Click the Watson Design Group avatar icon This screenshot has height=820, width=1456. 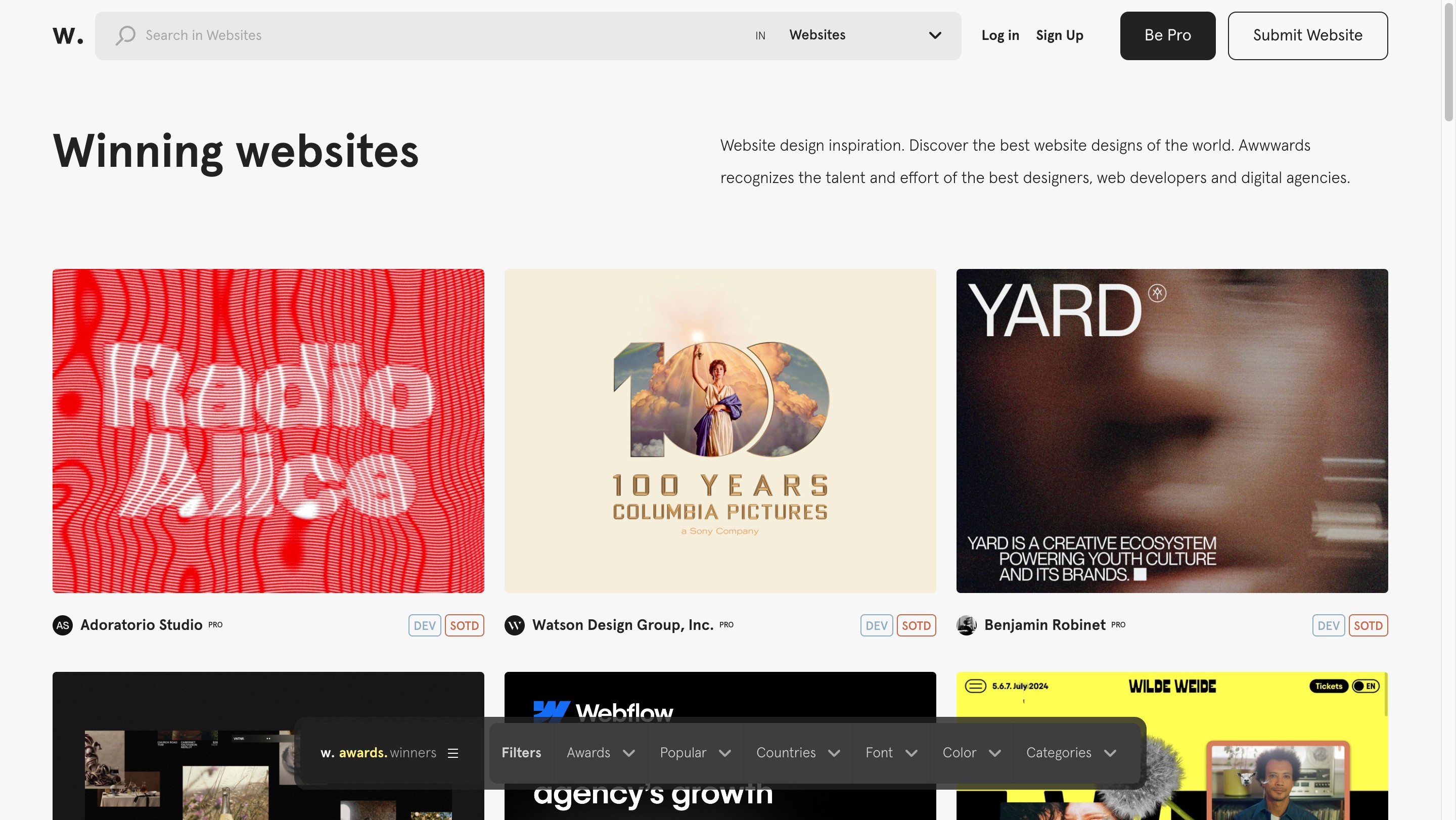pyautogui.click(x=514, y=625)
